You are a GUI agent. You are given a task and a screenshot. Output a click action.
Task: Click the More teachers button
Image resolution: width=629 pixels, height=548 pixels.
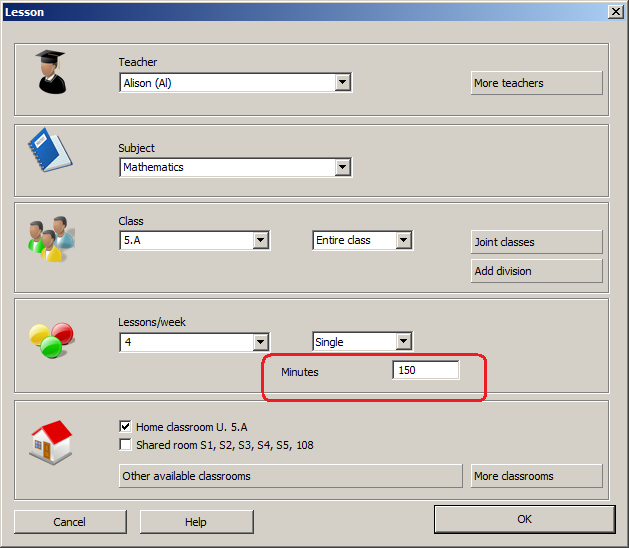tap(536, 83)
